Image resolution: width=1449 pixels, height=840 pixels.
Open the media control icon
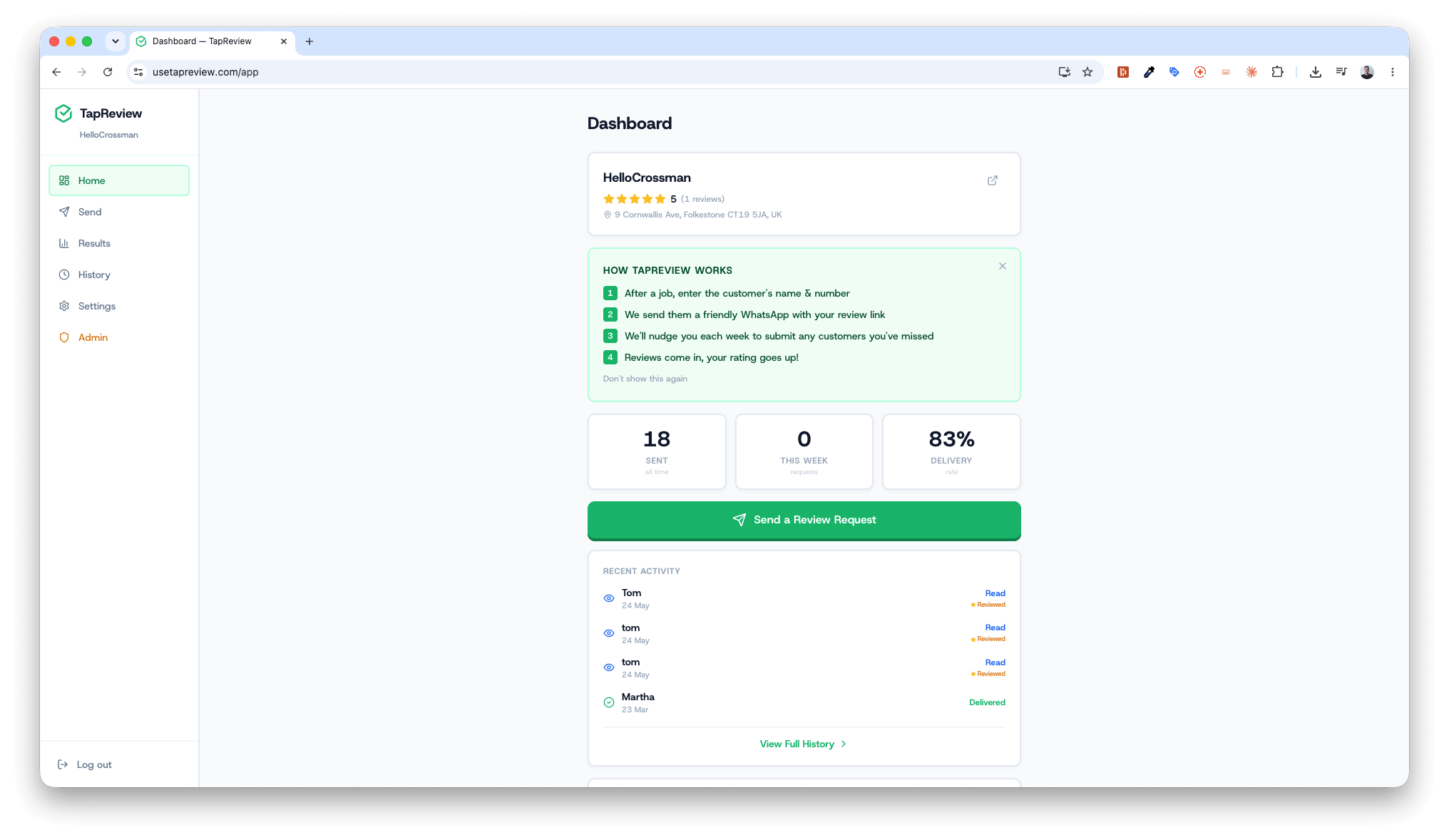[1341, 72]
